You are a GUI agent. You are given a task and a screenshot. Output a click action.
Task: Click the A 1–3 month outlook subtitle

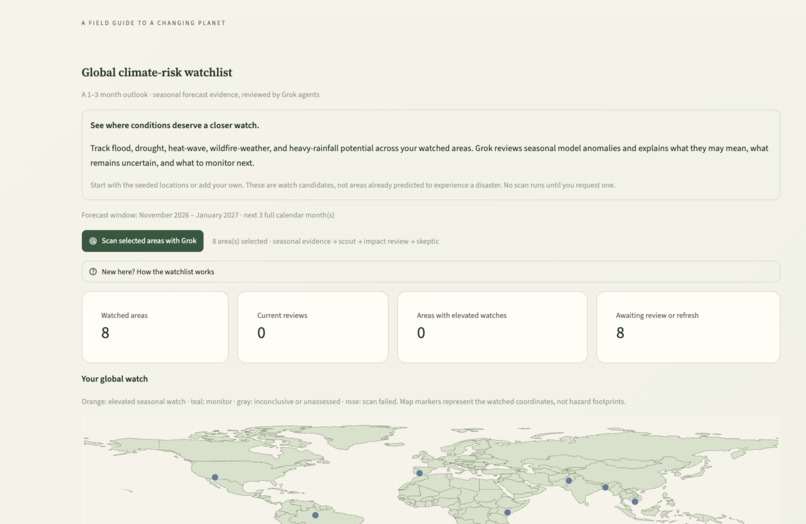click(200, 95)
